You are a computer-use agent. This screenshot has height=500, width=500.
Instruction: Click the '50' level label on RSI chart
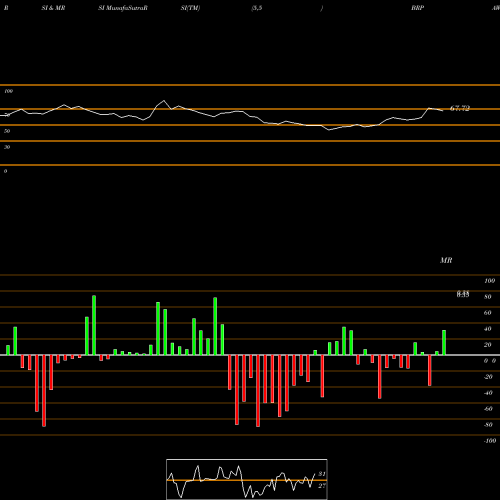[x=7, y=131]
